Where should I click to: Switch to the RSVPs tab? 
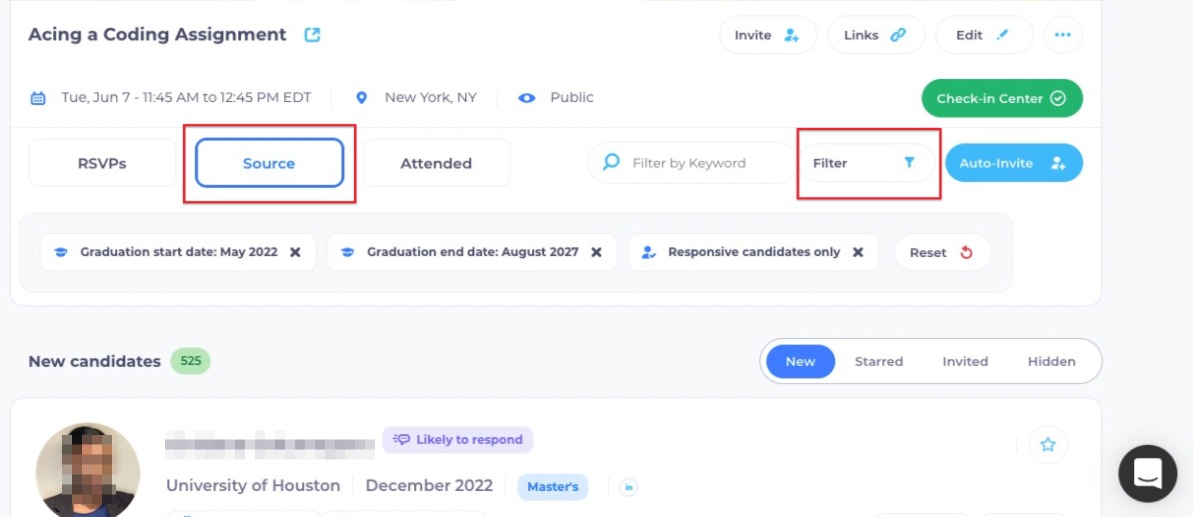point(102,163)
